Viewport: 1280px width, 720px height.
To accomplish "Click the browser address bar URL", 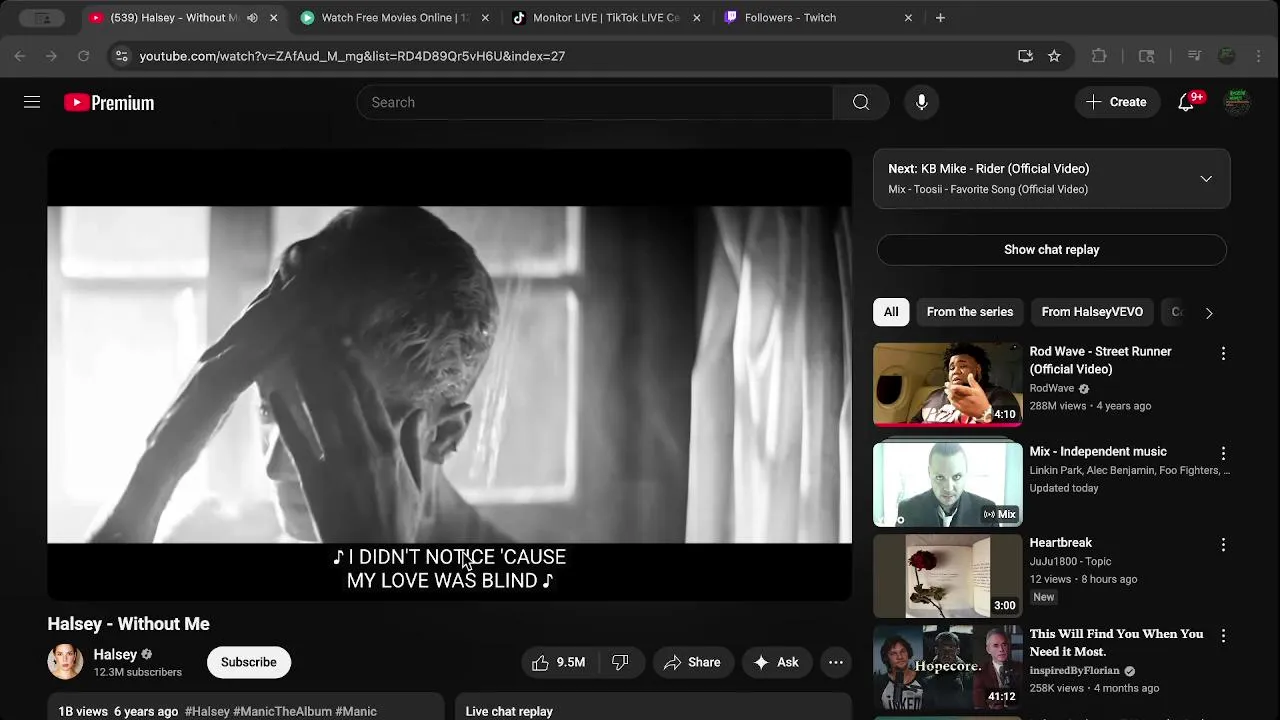I will click(352, 56).
